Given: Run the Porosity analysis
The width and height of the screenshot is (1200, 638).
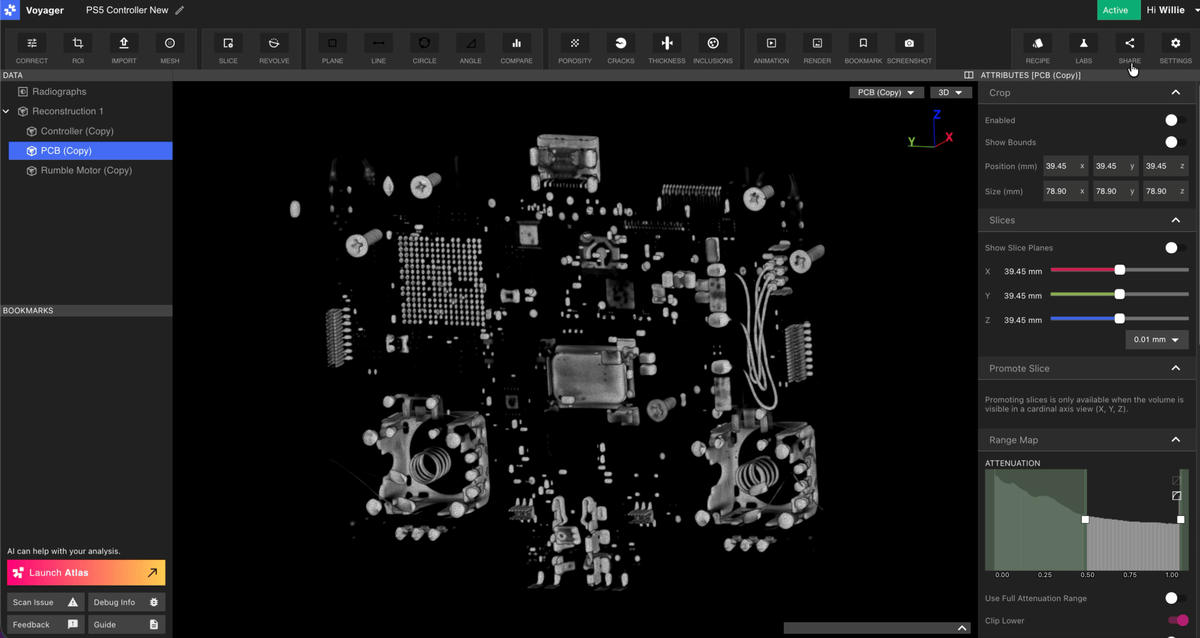Looking at the screenshot, I should pos(575,49).
